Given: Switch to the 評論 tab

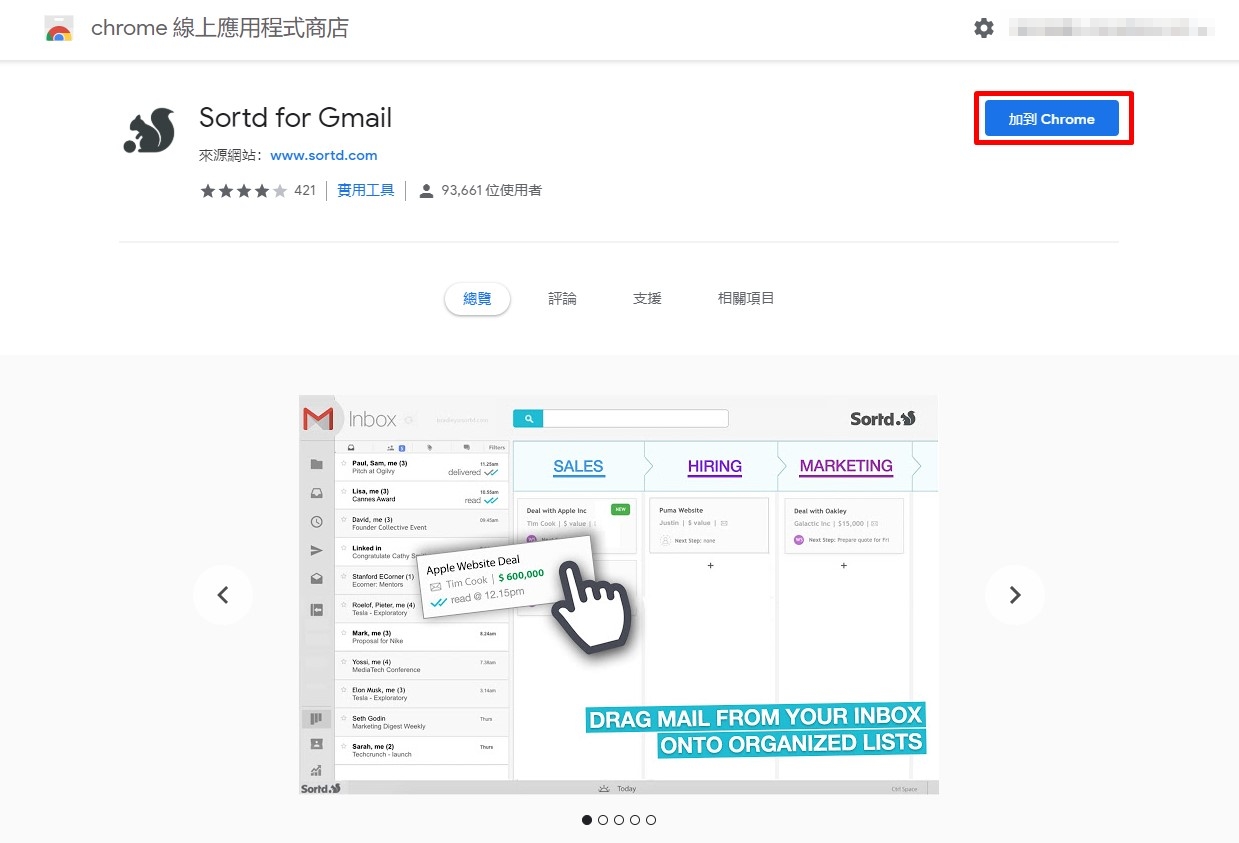Looking at the screenshot, I should click(x=562, y=297).
